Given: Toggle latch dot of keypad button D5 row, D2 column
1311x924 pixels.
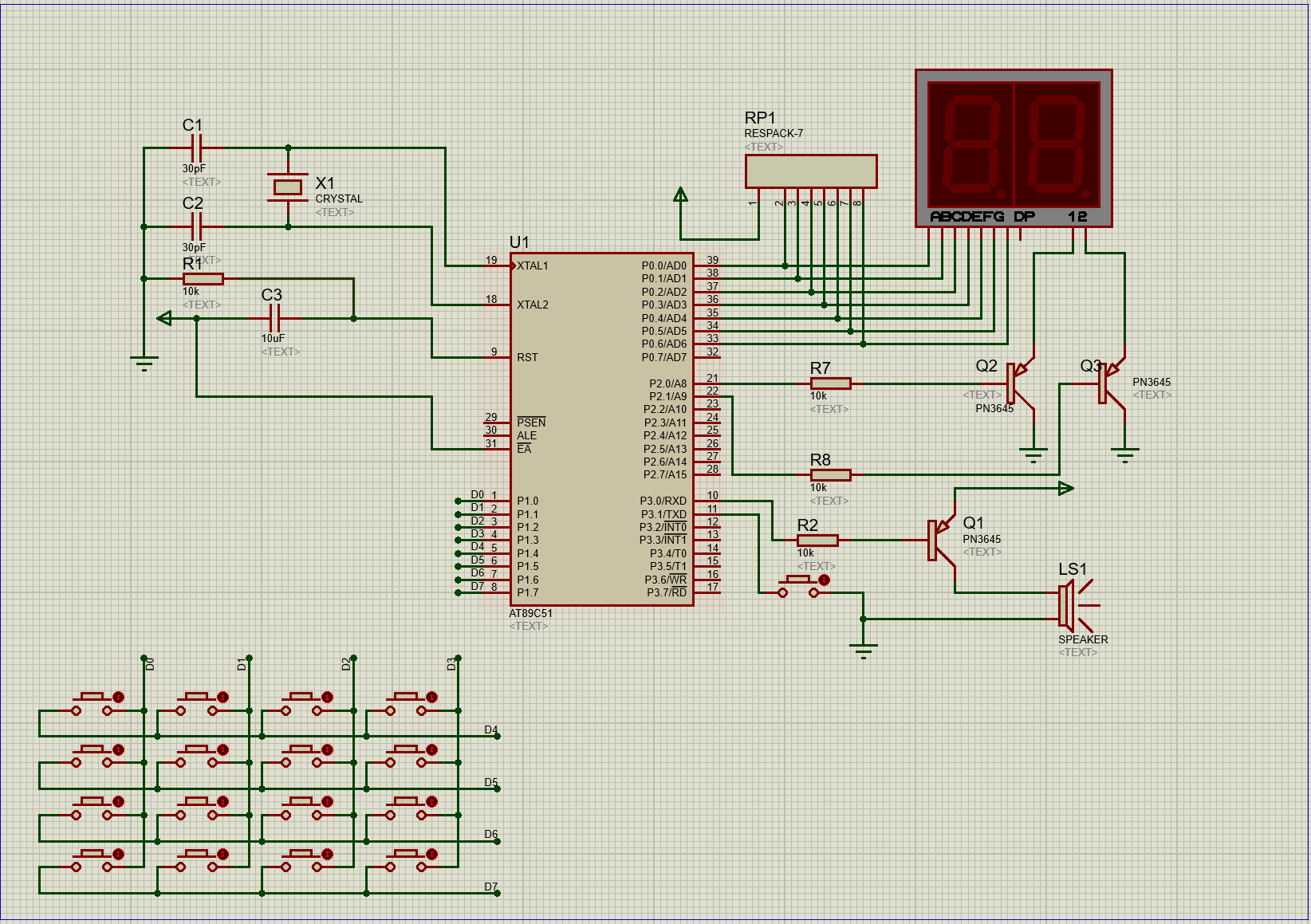Looking at the screenshot, I should [x=328, y=750].
